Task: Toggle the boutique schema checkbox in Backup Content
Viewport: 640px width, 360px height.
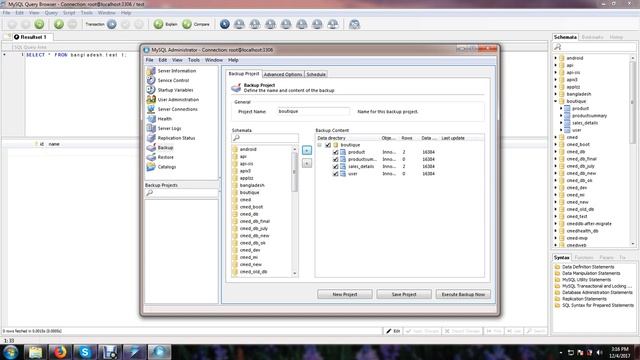Action: [x=328, y=145]
